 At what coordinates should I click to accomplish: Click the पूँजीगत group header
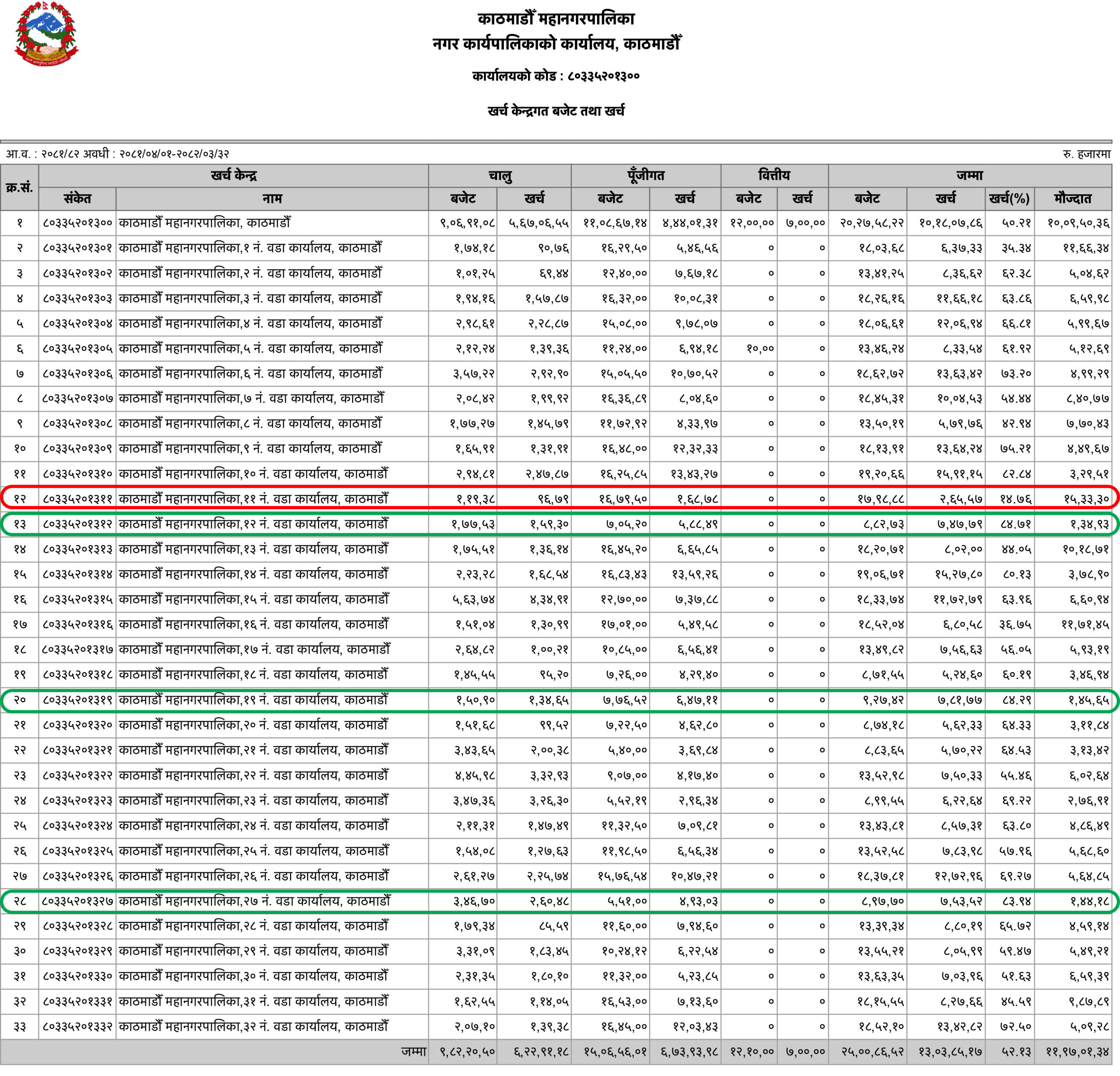click(646, 175)
